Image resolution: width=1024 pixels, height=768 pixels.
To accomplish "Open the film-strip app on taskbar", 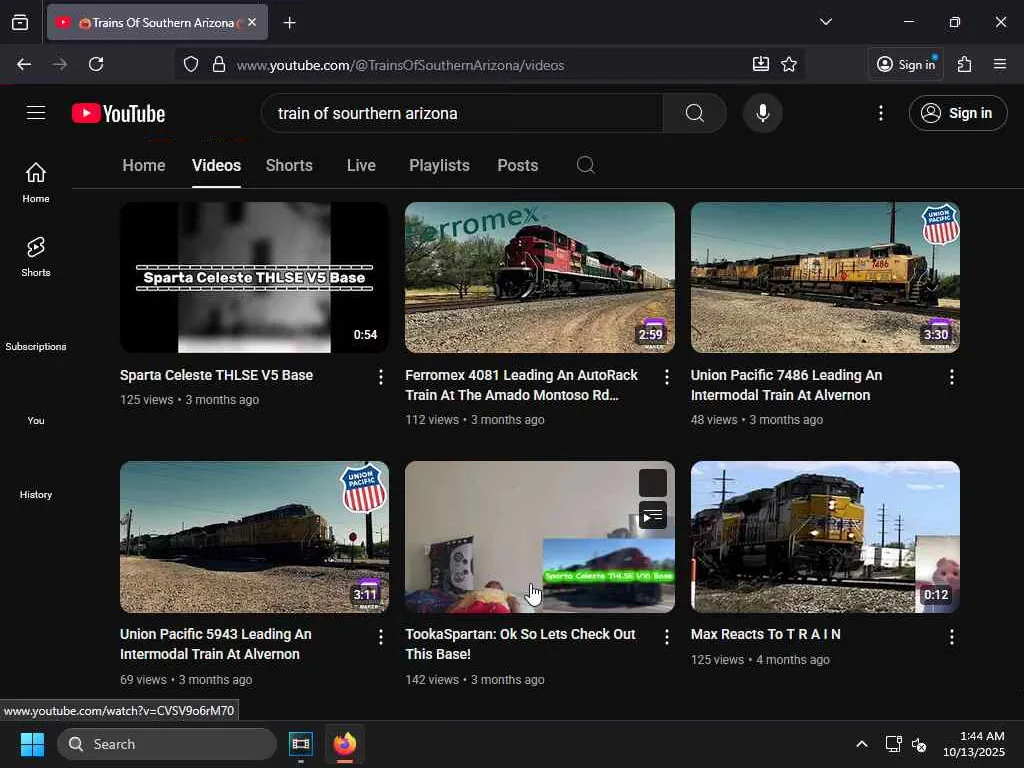I will [300, 744].
